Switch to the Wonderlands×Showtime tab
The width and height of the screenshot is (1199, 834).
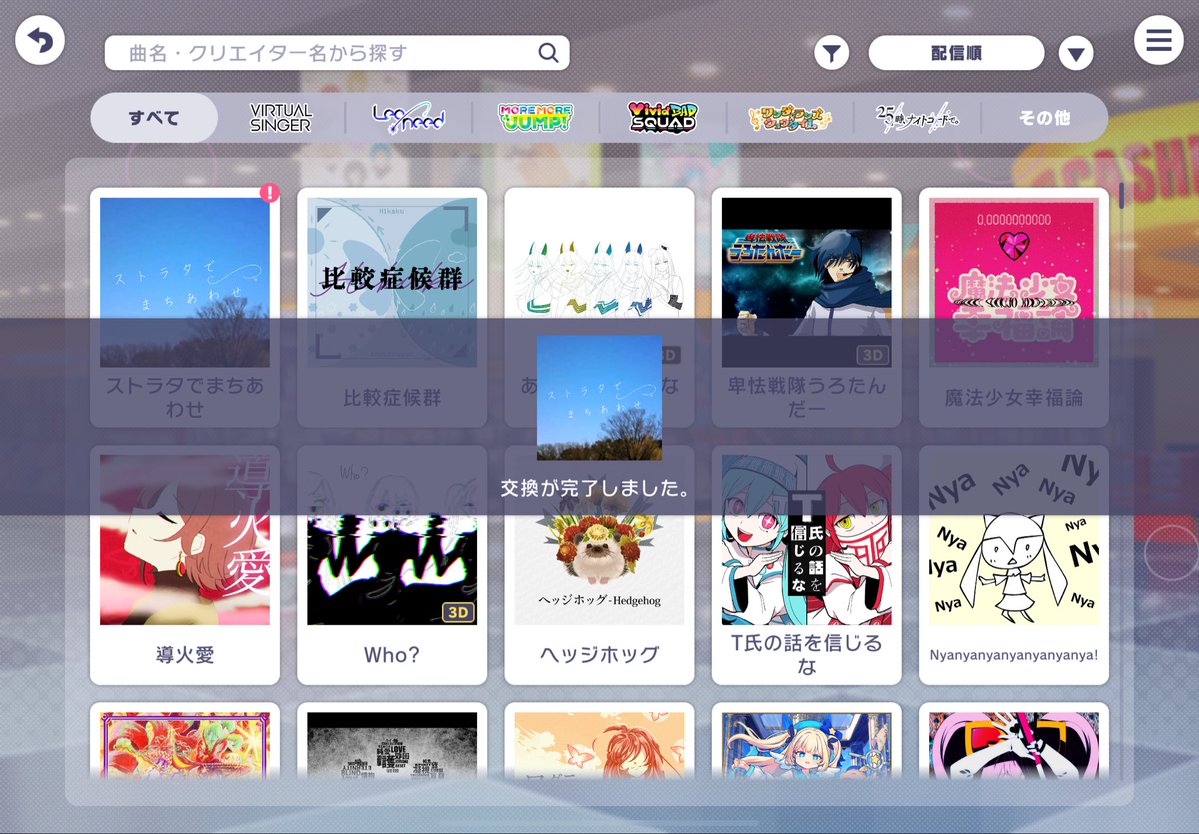coord(790,118)
